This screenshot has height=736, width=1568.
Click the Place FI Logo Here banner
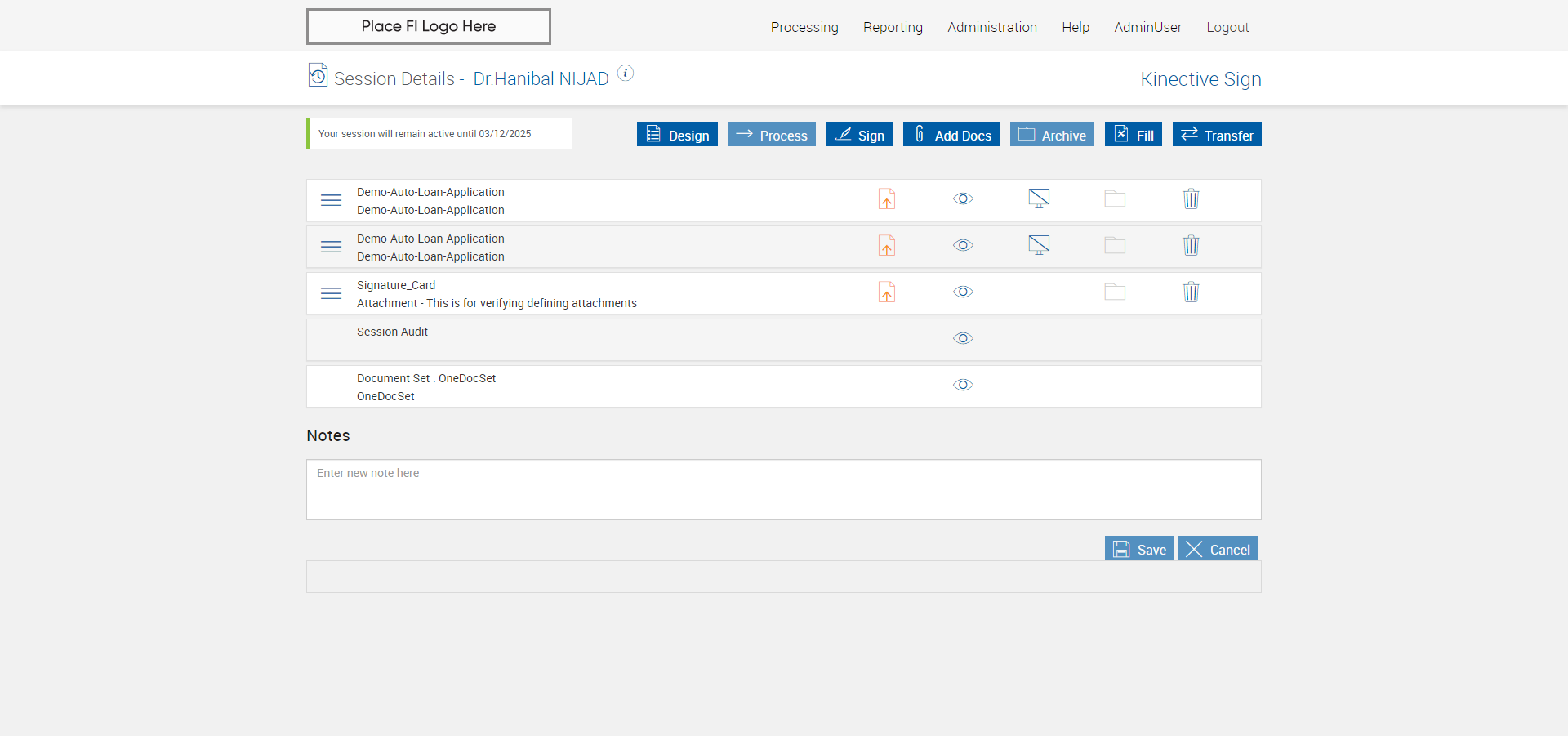[x=429, y=26]
